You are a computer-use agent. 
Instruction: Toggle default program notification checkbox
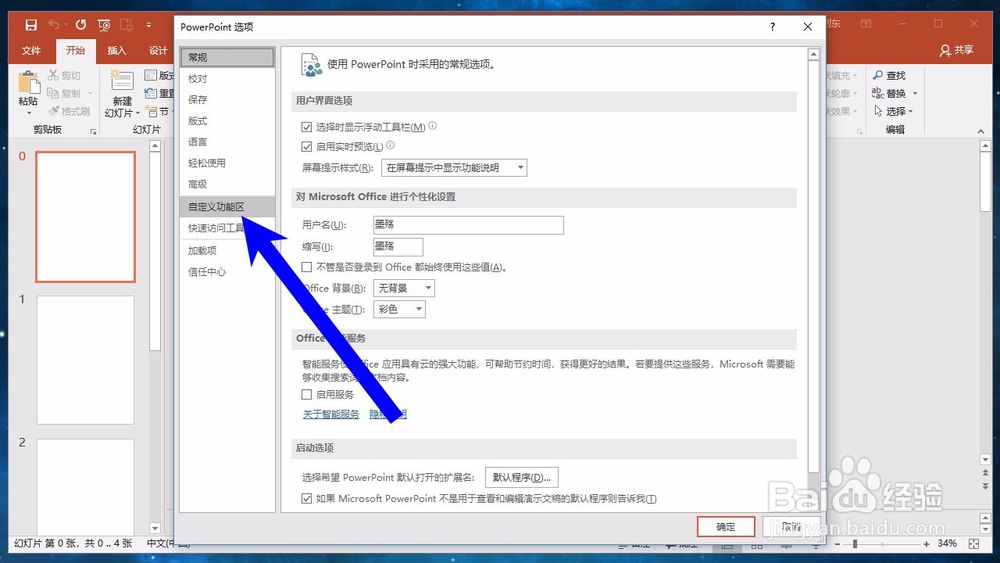(307, 498)
